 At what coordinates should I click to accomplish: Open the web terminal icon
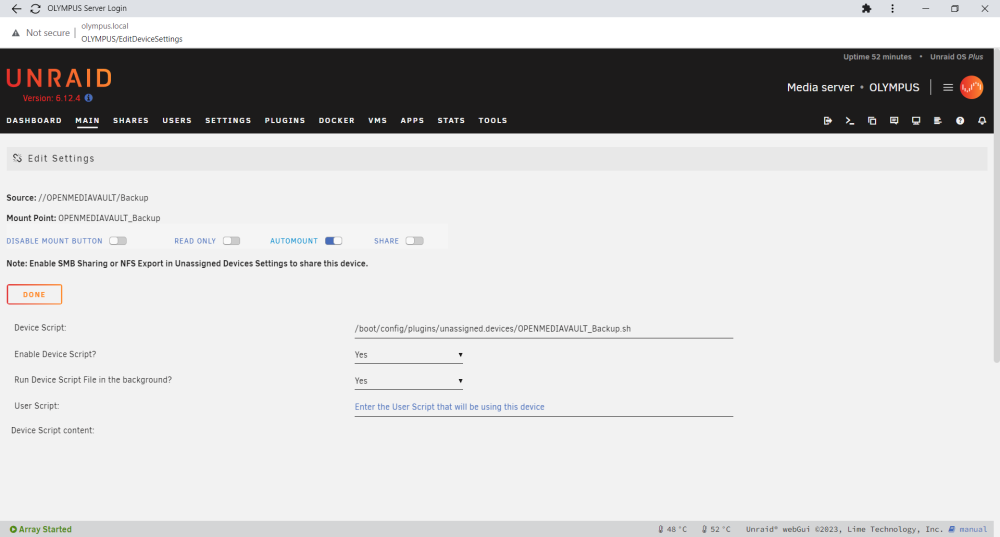pos(849,121)
